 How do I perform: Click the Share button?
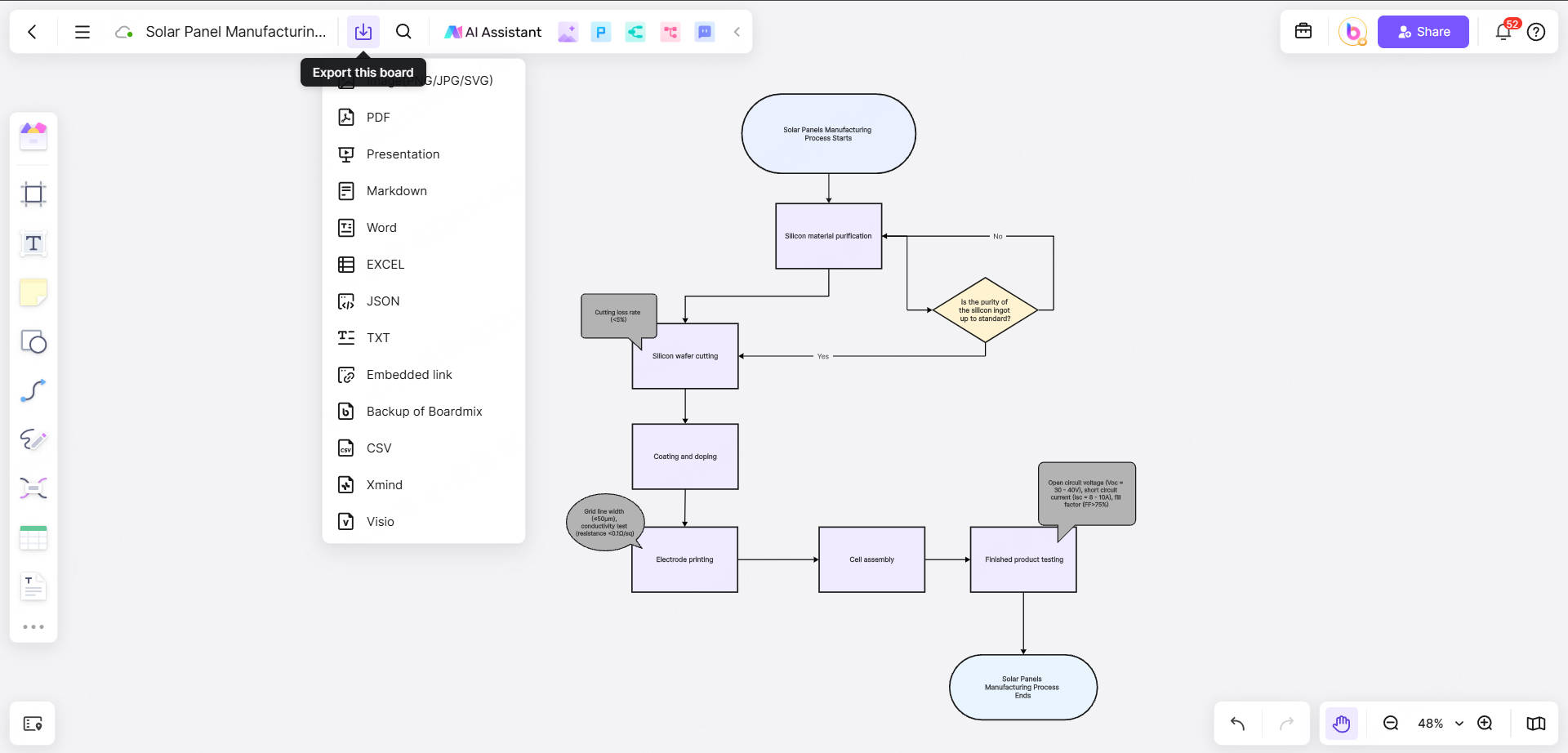coord(1423,32)
